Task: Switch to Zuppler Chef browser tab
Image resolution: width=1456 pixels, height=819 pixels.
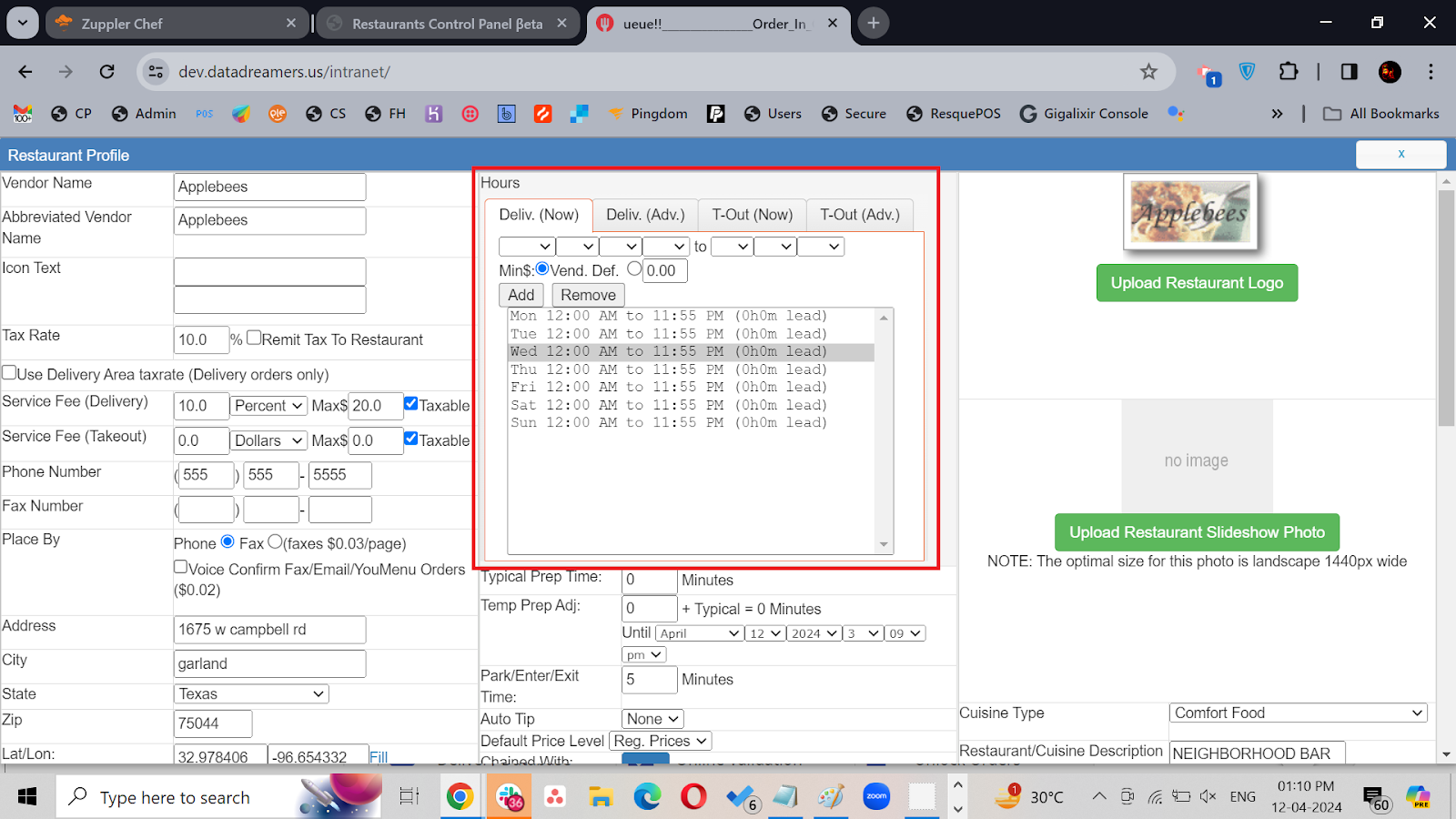Action: pos(177,24)
